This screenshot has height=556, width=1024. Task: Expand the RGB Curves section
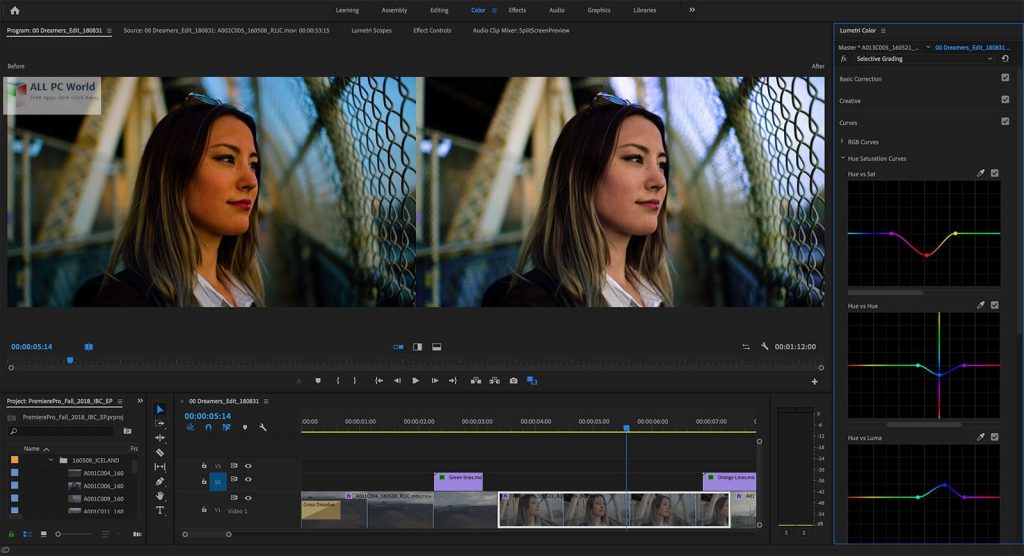click(x=842, y=142)
